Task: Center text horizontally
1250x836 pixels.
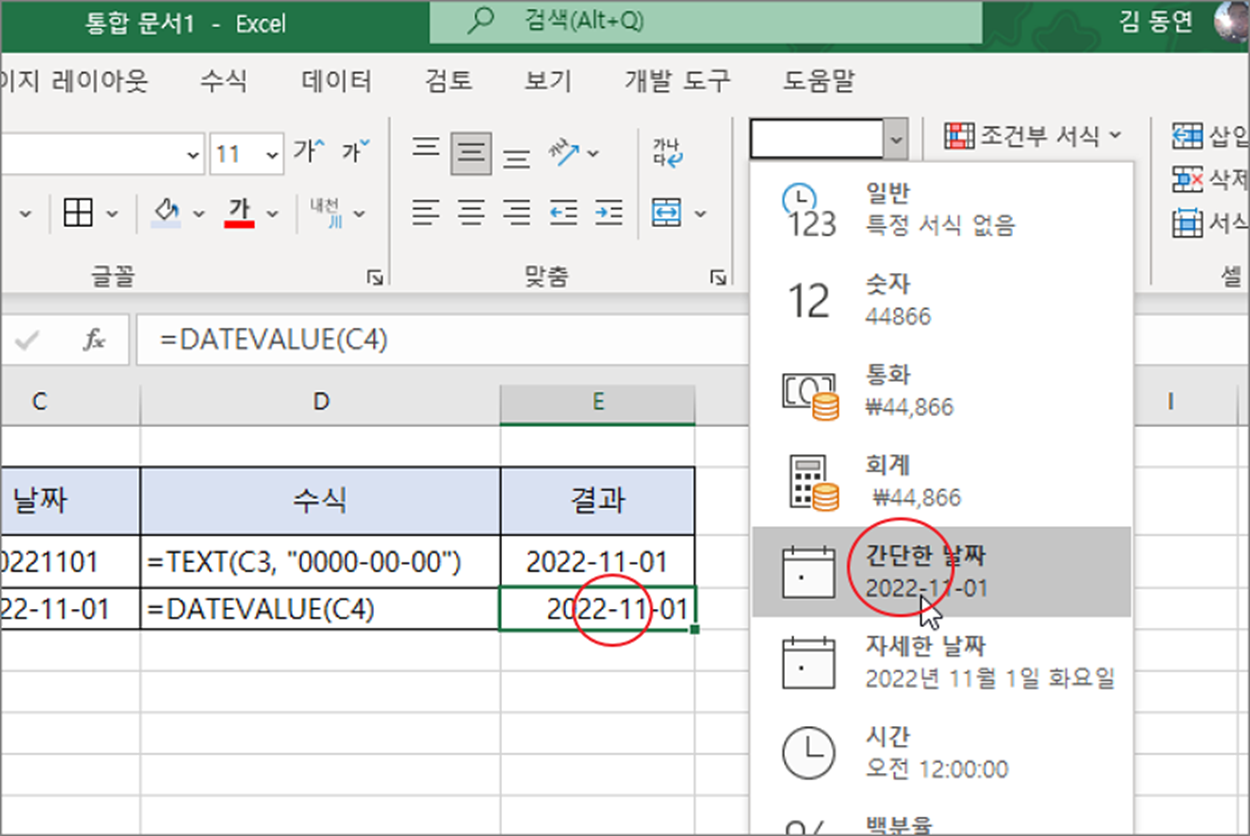Action: [x=471, y=213]
